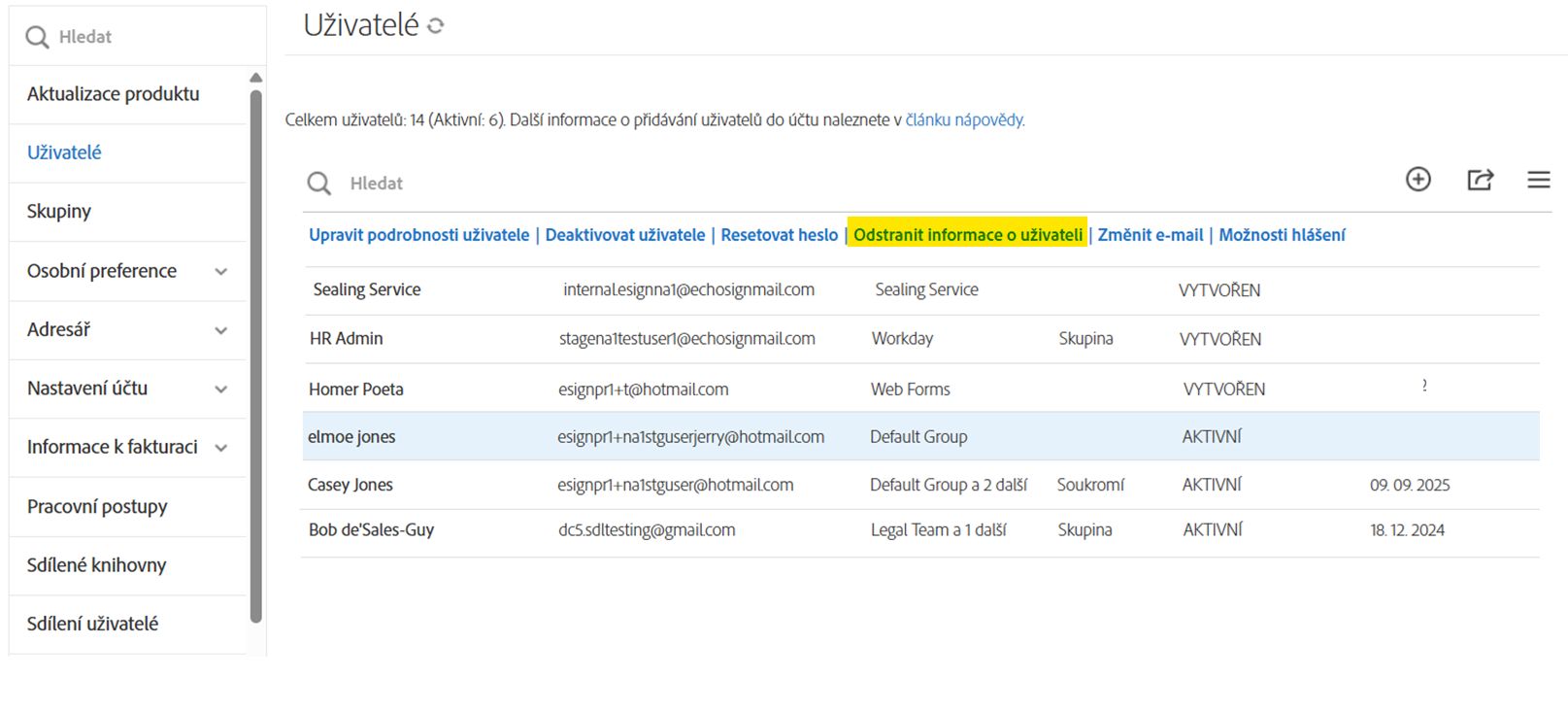Click the sidebar vertical scrollbar
The image size is (1568, 711).
[x=256, y=350]
